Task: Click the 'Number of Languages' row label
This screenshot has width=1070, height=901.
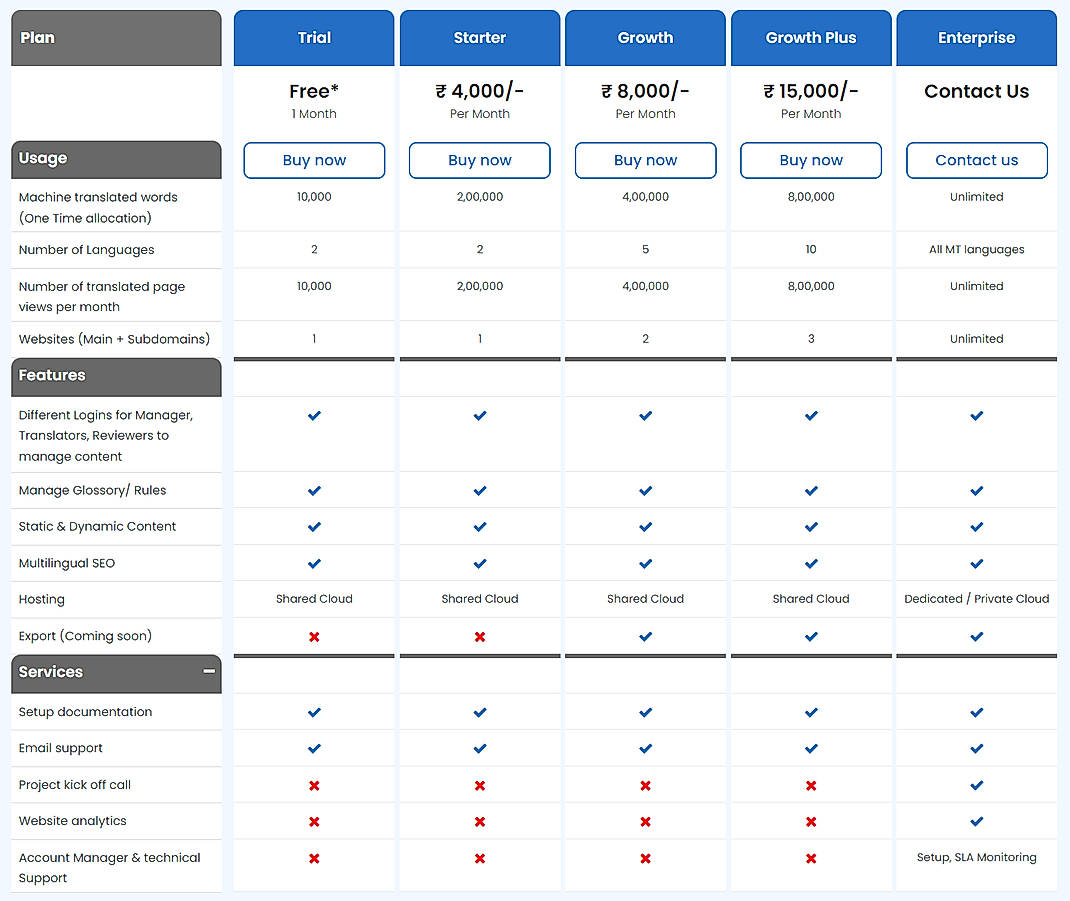Action: [x=87, y=250]
